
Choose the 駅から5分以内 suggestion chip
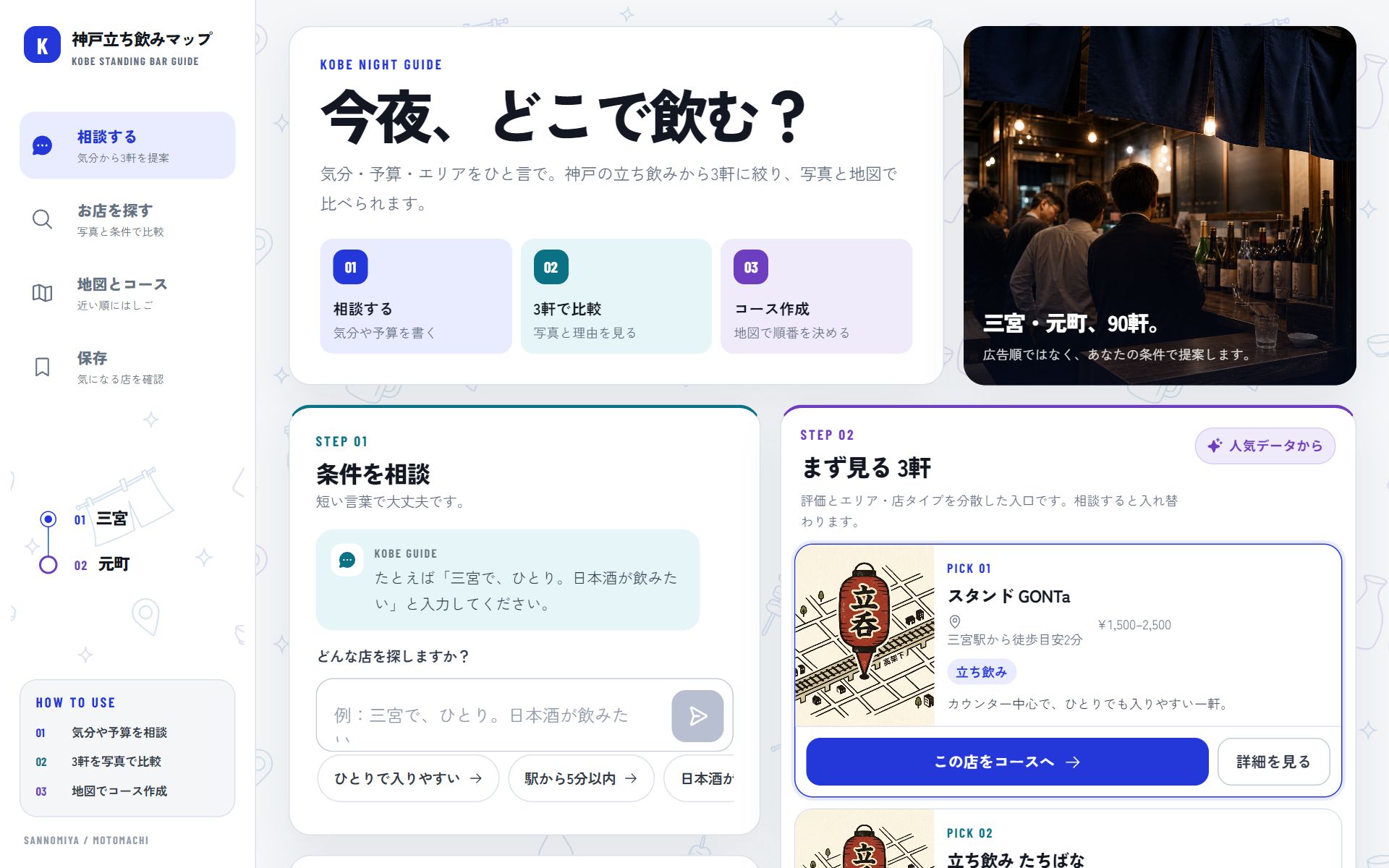pyautogui.click(x=582, y=778)
